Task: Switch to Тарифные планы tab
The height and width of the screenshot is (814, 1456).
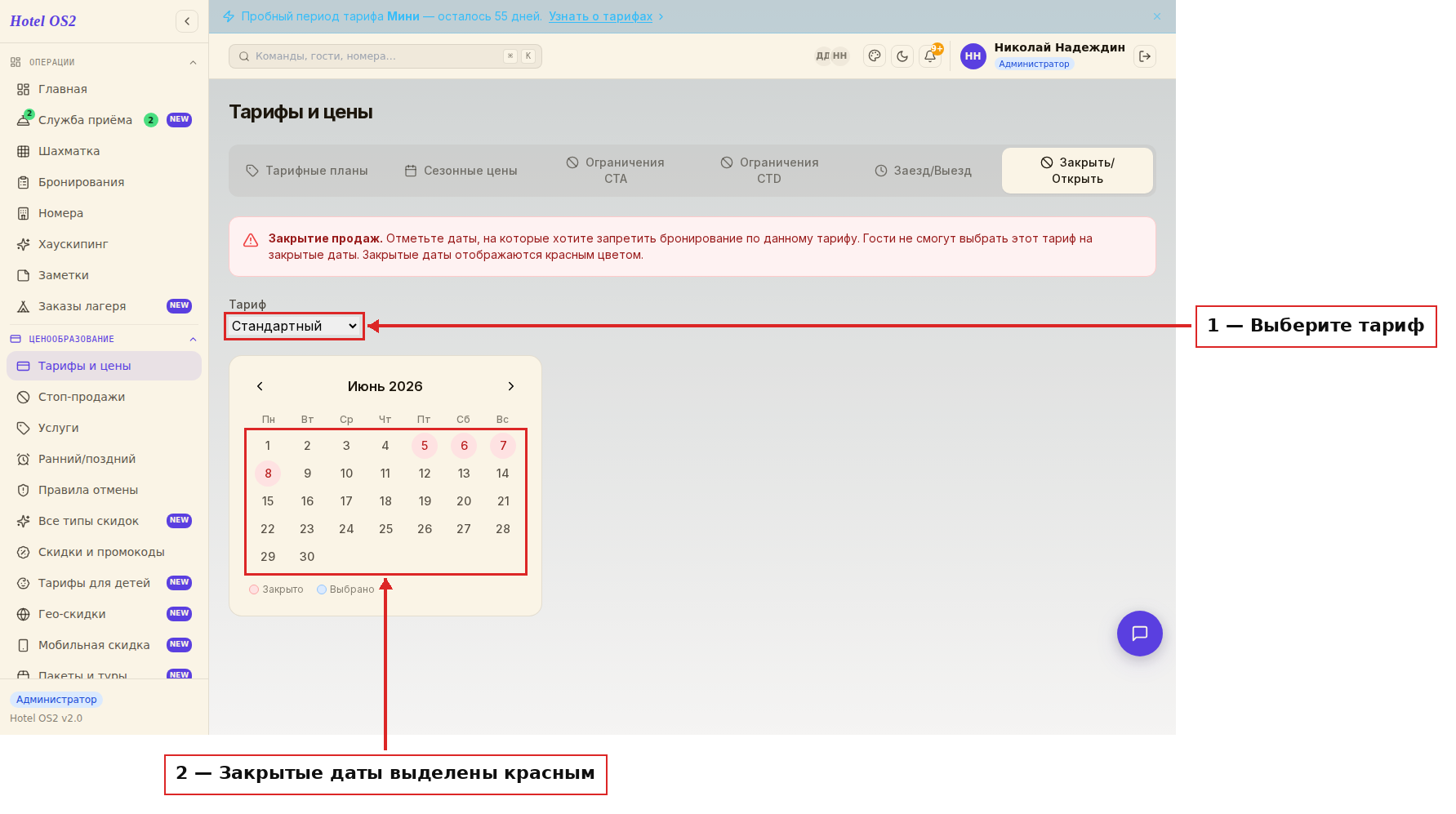Action: pos(307,171)
